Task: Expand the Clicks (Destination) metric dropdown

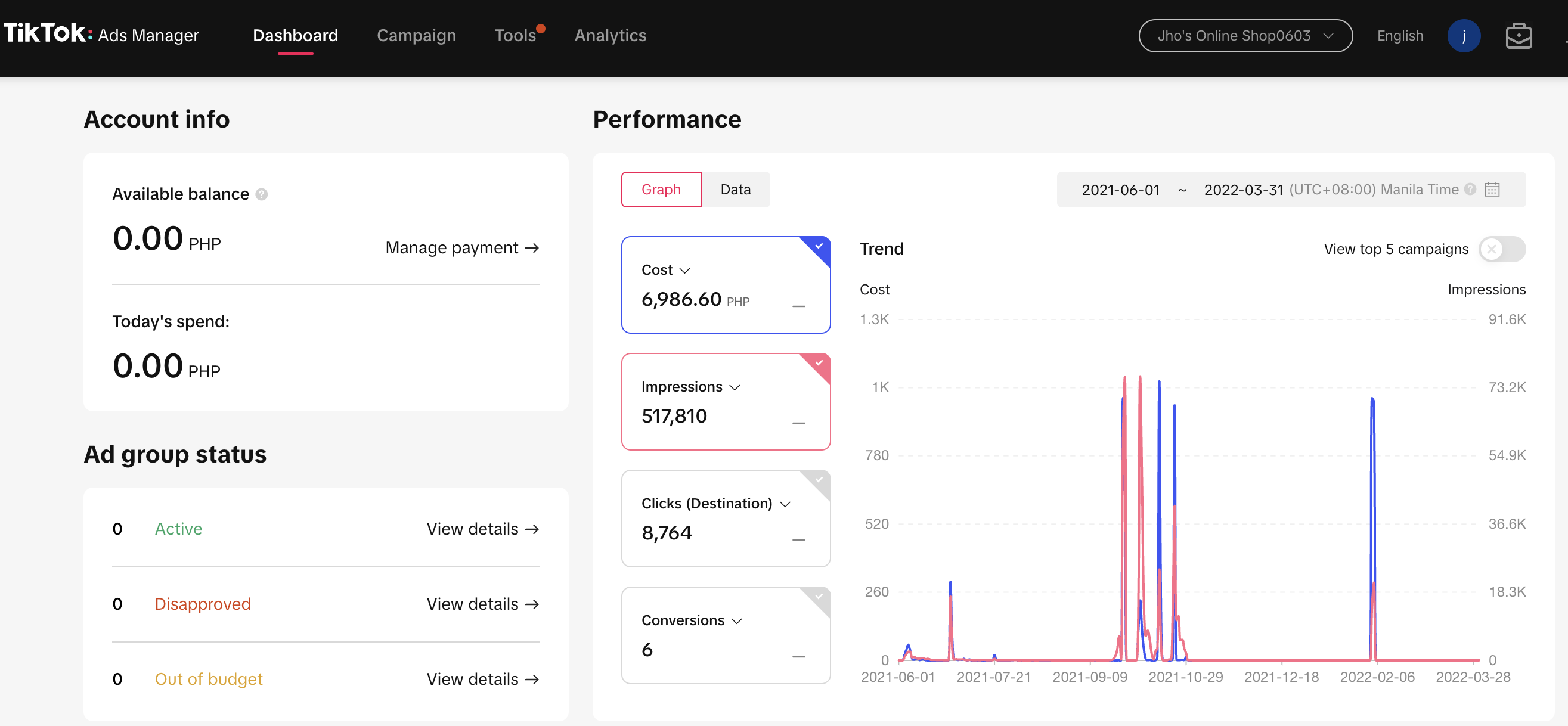Action: click(785, 504)
